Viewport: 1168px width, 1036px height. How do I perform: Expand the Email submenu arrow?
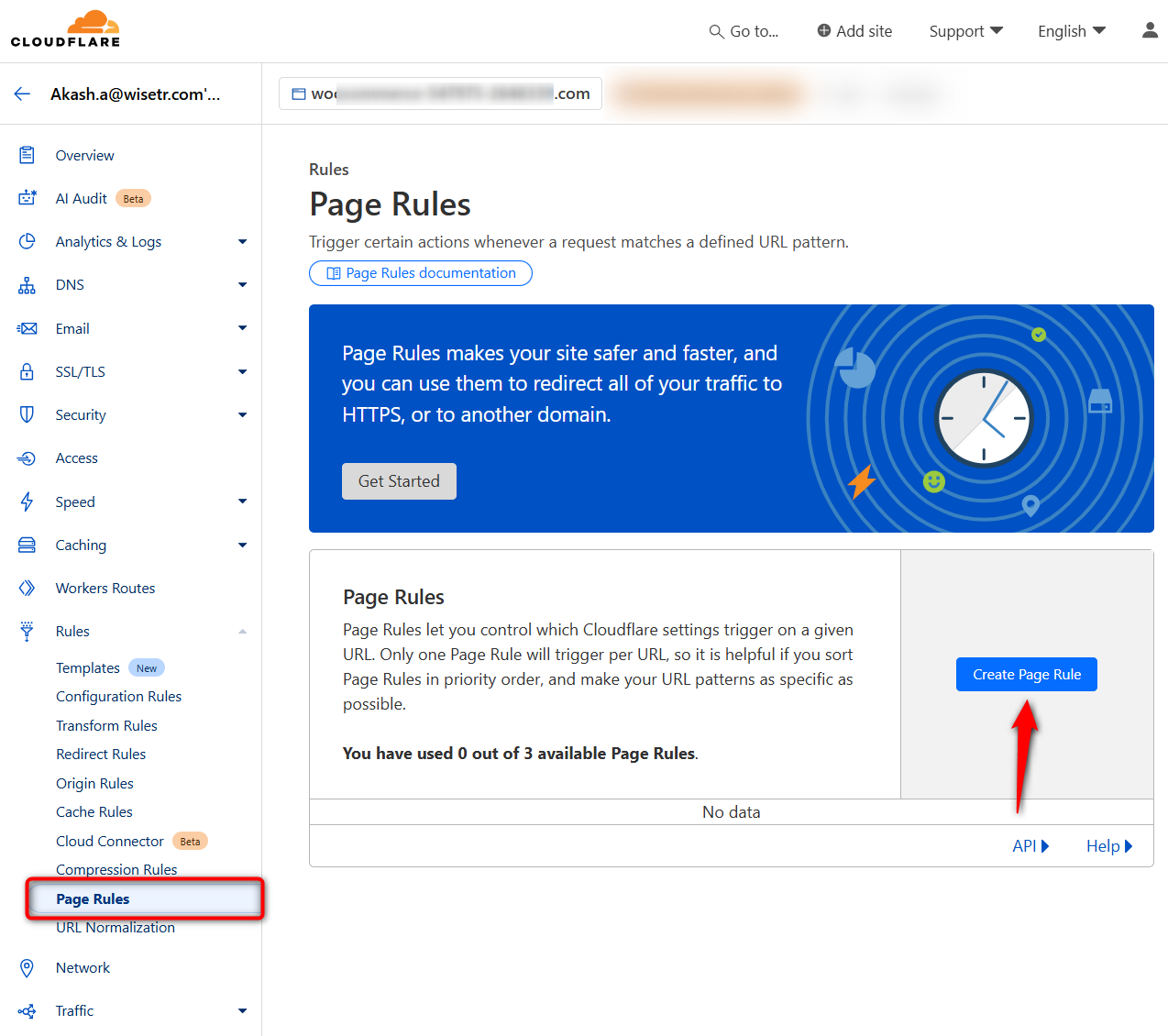coord(242,328)
